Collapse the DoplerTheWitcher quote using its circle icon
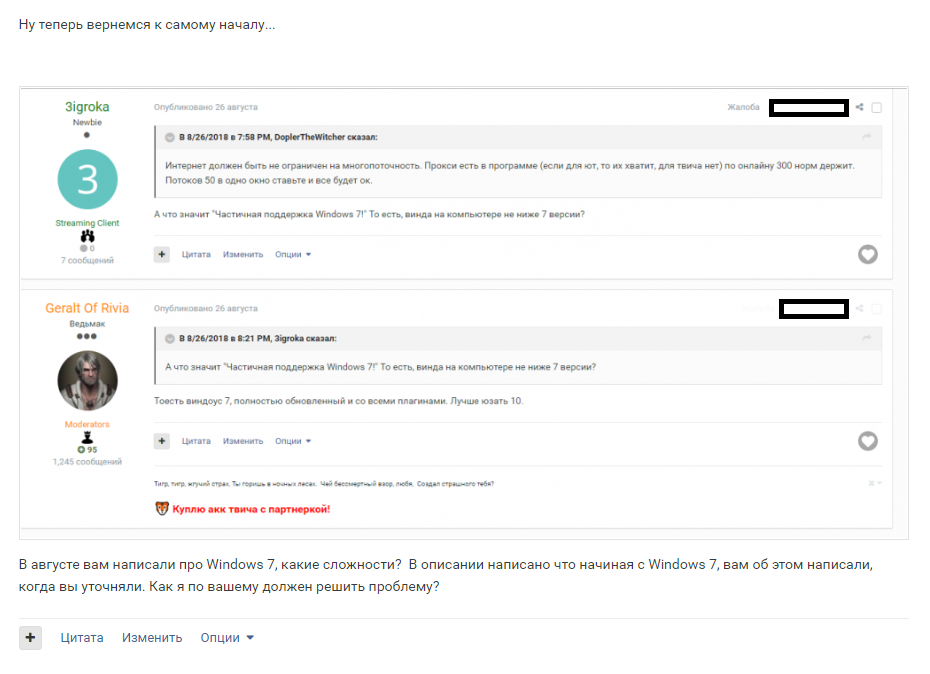 click(x=170, y=137)
